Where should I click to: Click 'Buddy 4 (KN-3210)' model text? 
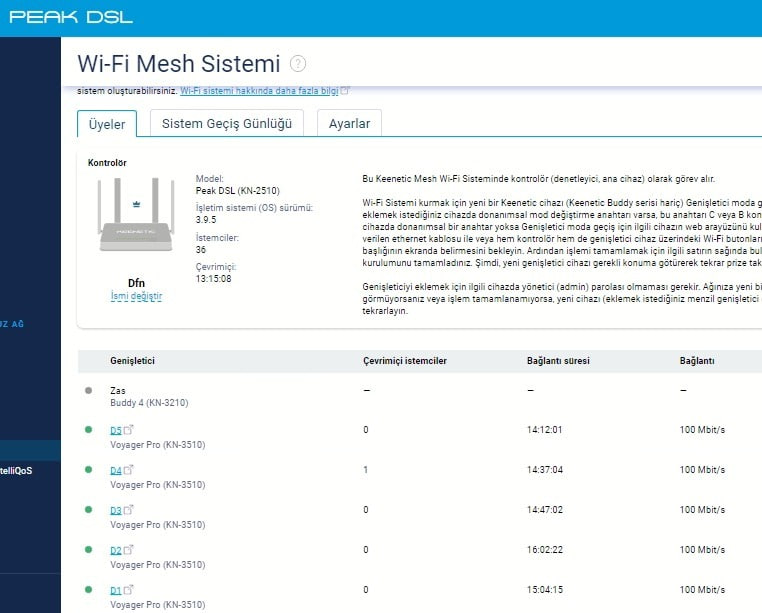point(149,403)
